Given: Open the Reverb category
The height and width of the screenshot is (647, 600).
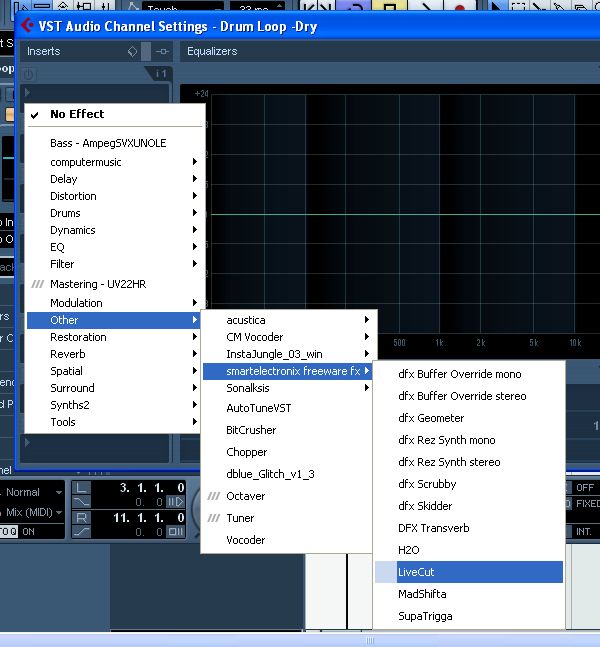Looking at the screenshot, I should (115, 354).
